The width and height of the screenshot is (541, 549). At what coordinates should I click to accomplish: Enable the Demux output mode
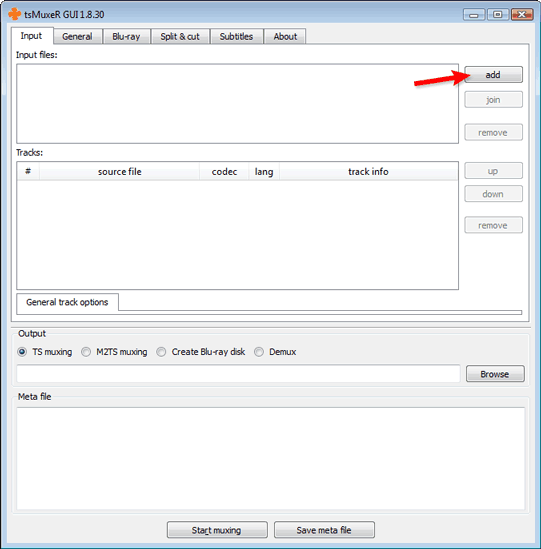click(x=259, y=352)
